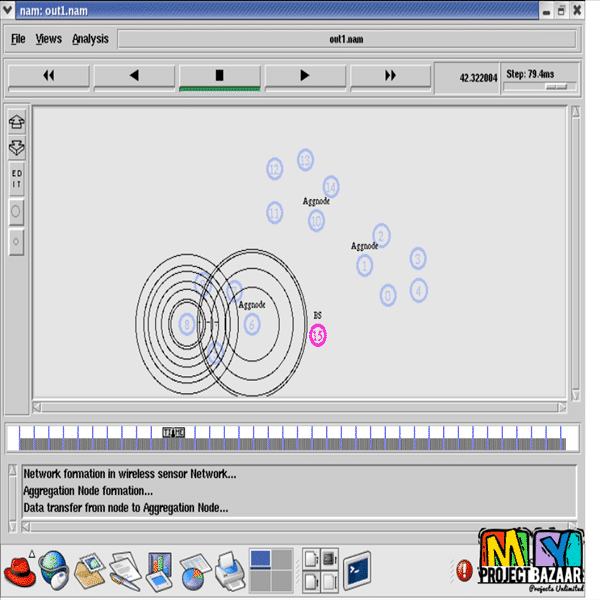The height and width of the screenshot is (600, 600).
Task: Fast forward the animation
Action: point(390,76)
